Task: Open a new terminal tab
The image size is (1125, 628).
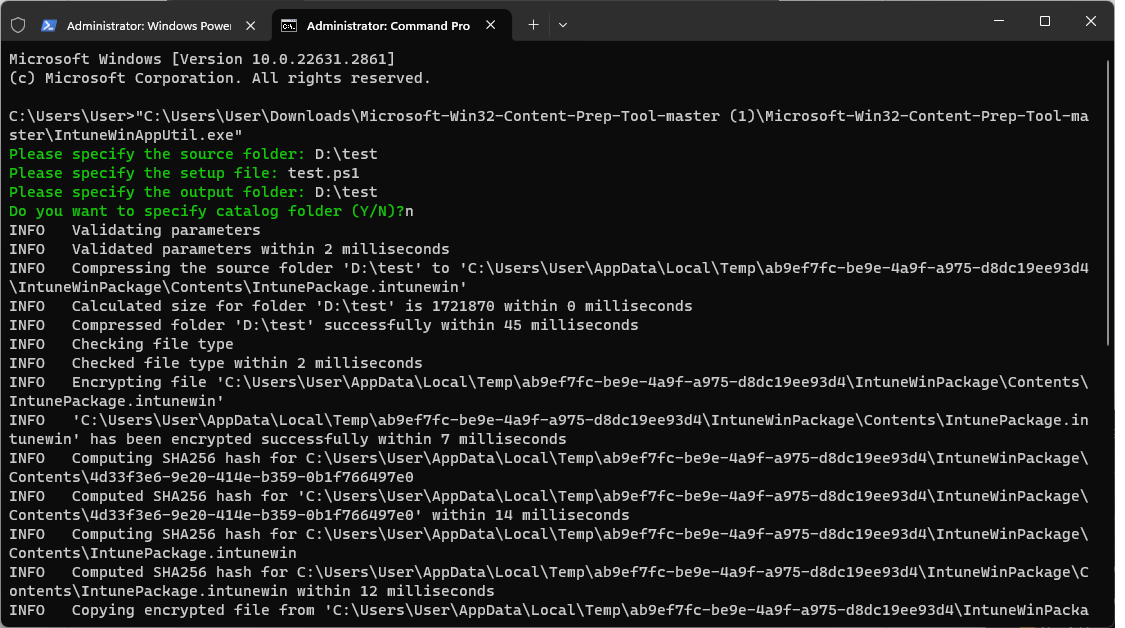Action: [x=533, y=25]
